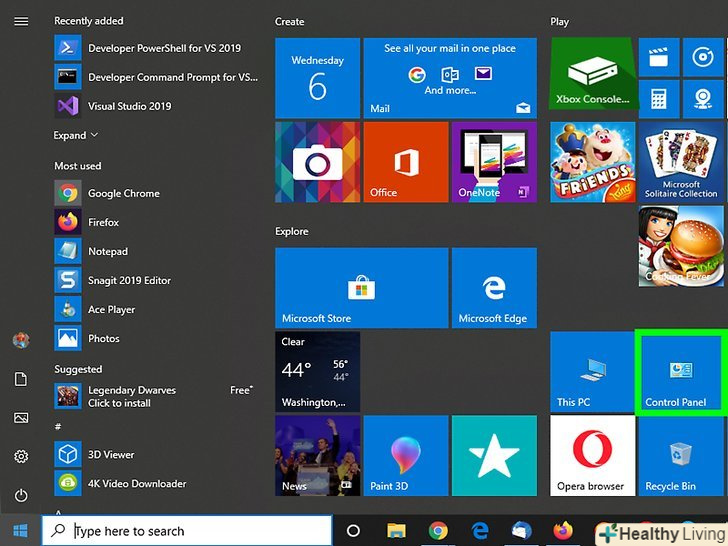Click the Microsoft Edge tile

point(493,287)
